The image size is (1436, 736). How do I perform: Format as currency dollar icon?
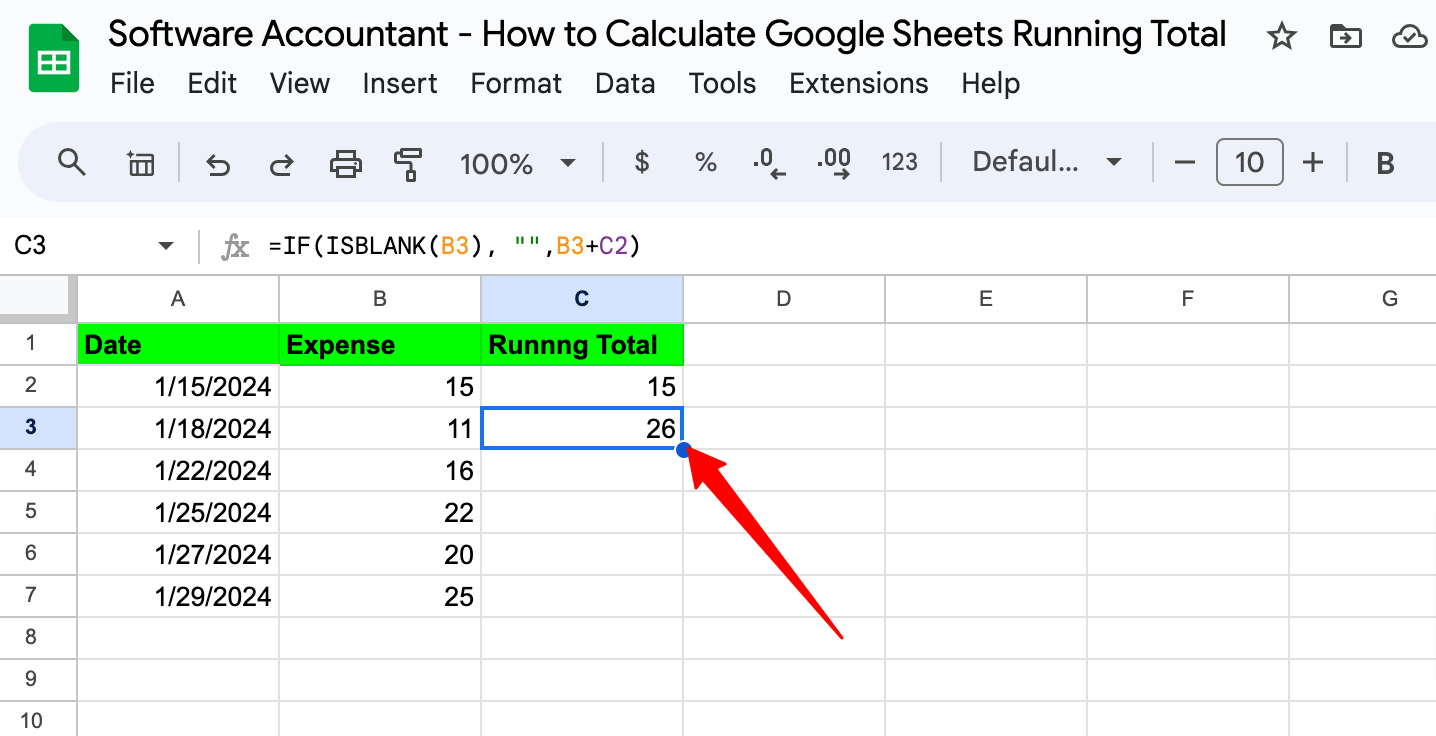(x=642, y=162)
